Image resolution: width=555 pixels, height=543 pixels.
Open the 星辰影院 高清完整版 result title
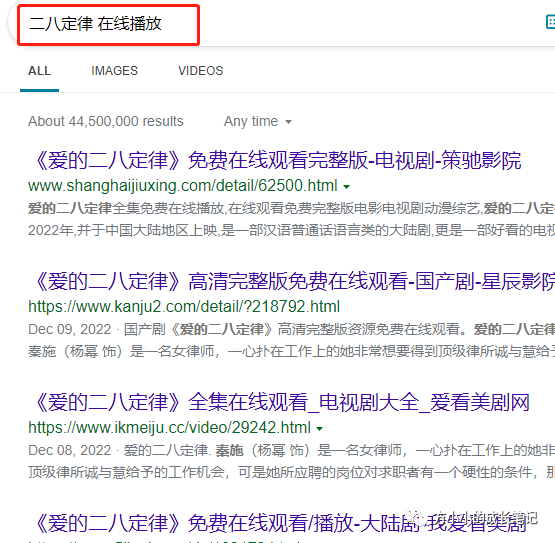294,282
